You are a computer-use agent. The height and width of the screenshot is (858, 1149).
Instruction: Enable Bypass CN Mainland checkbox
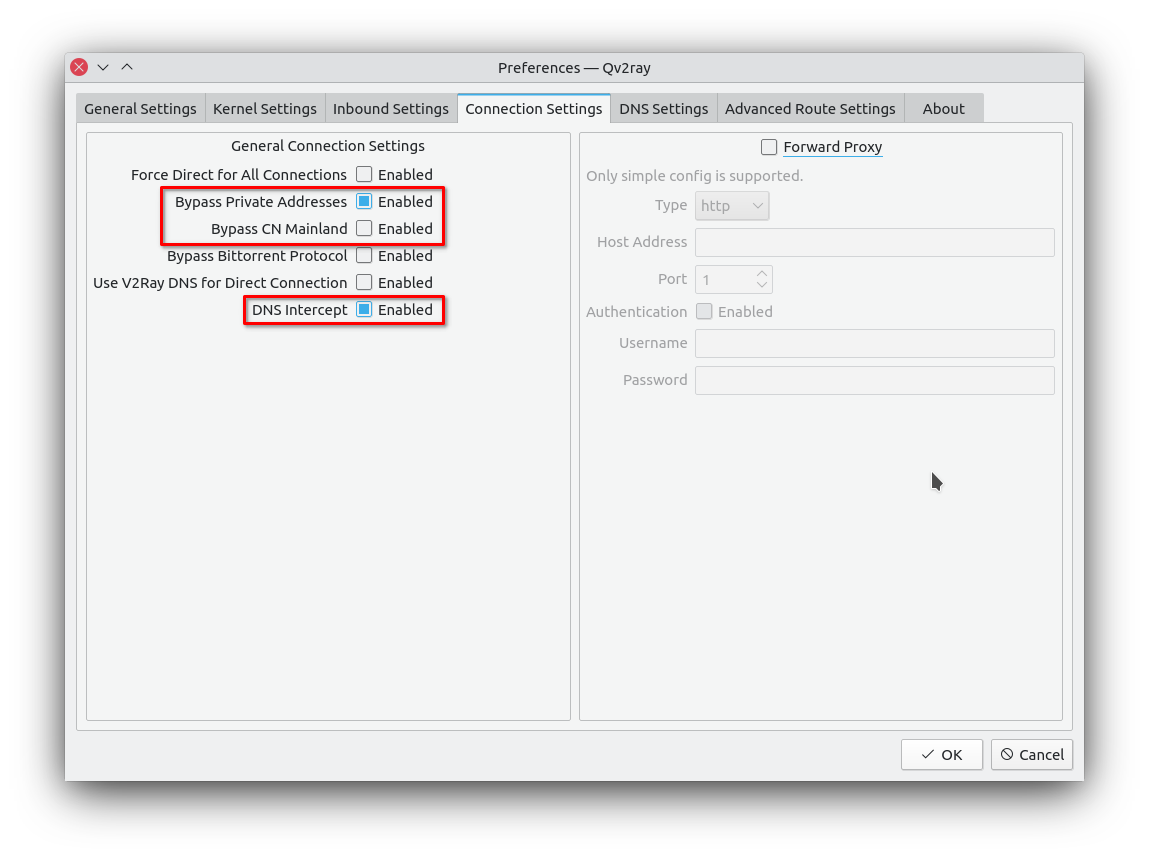click(x=364, y=228)
